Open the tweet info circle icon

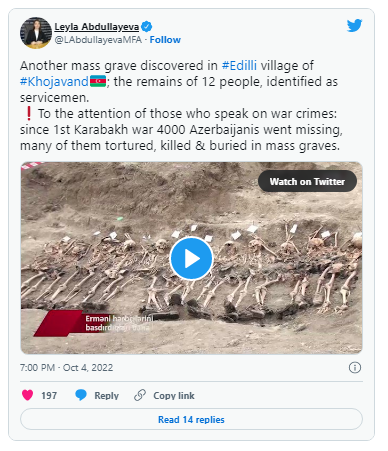pyautogui.click(x=355, y=367)
